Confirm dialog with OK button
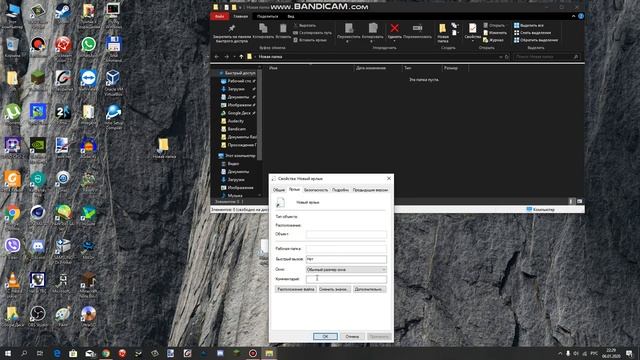This screenshot has width=640, height=360. coord(325,336)
